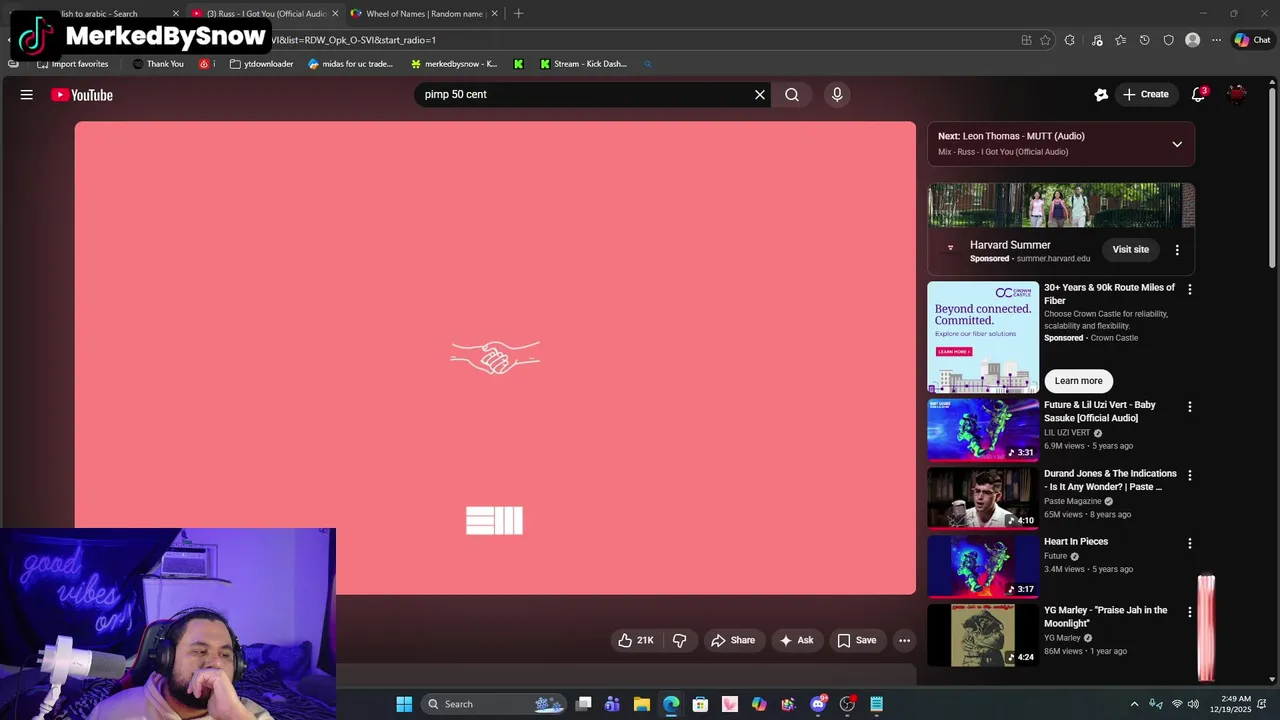Click the Harvard Summer ad banner image
The width and height of the screenshot is (1280, 720).
(1061, 205)
